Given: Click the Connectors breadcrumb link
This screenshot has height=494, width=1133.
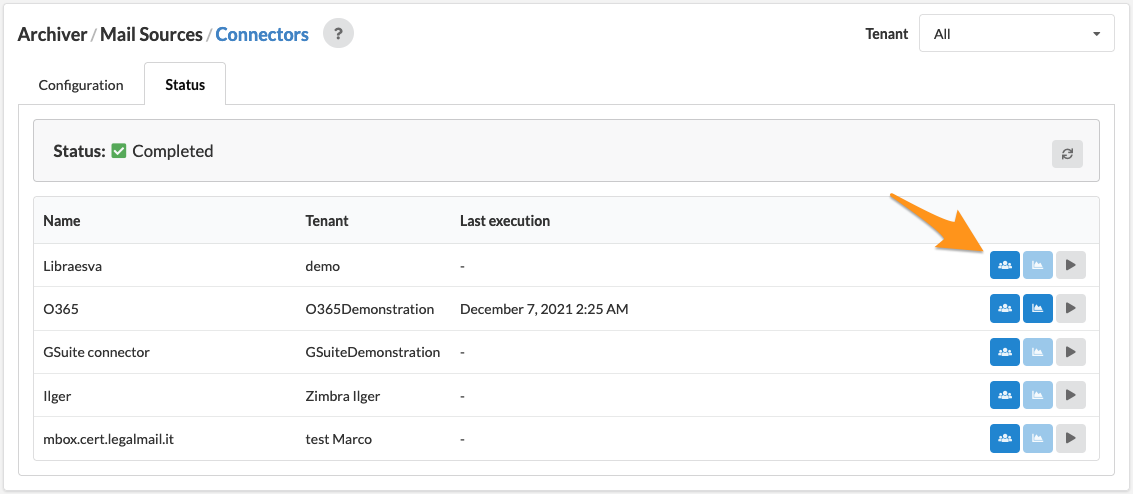Looking at the screenshot, I should tap(262, 34).
